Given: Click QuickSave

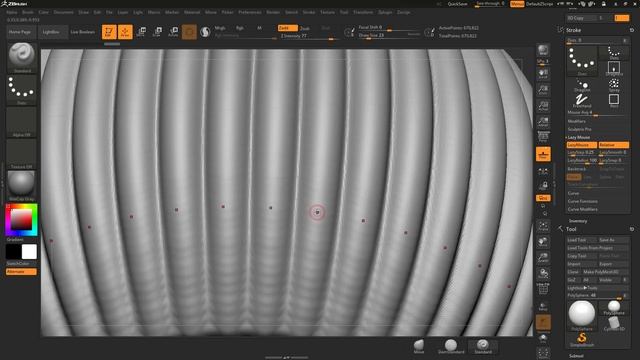Looking at the screenshot, I should coord(458,4).
